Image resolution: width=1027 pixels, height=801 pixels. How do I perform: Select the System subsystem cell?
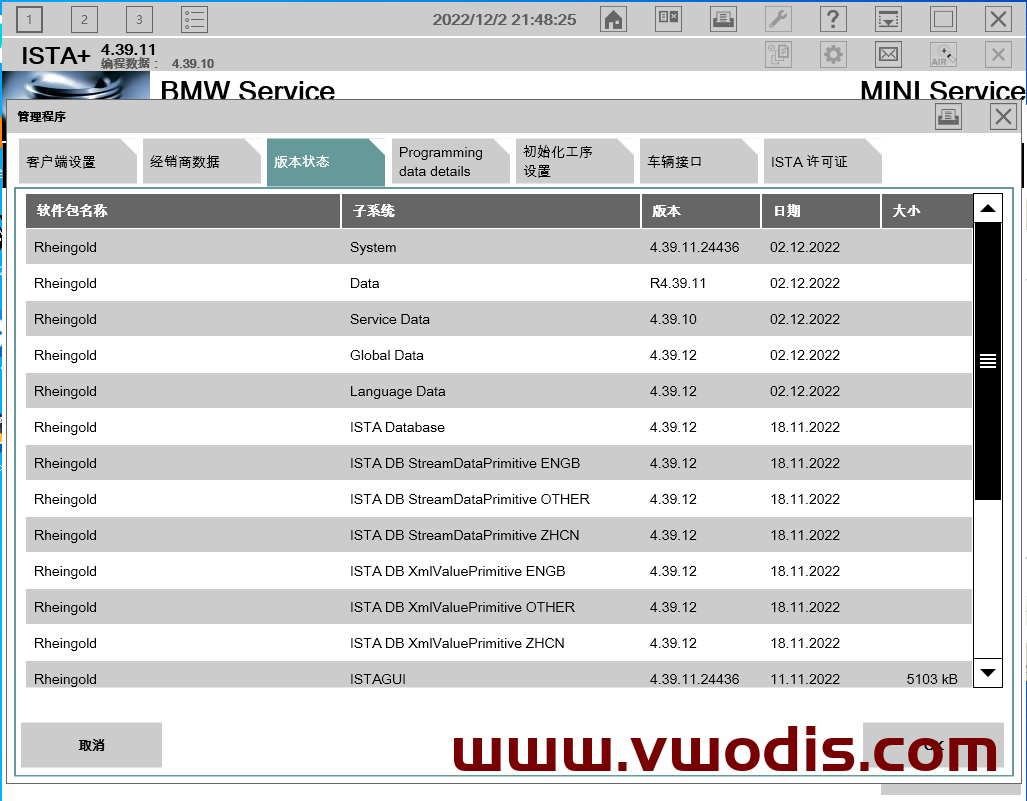pos(373,247)
